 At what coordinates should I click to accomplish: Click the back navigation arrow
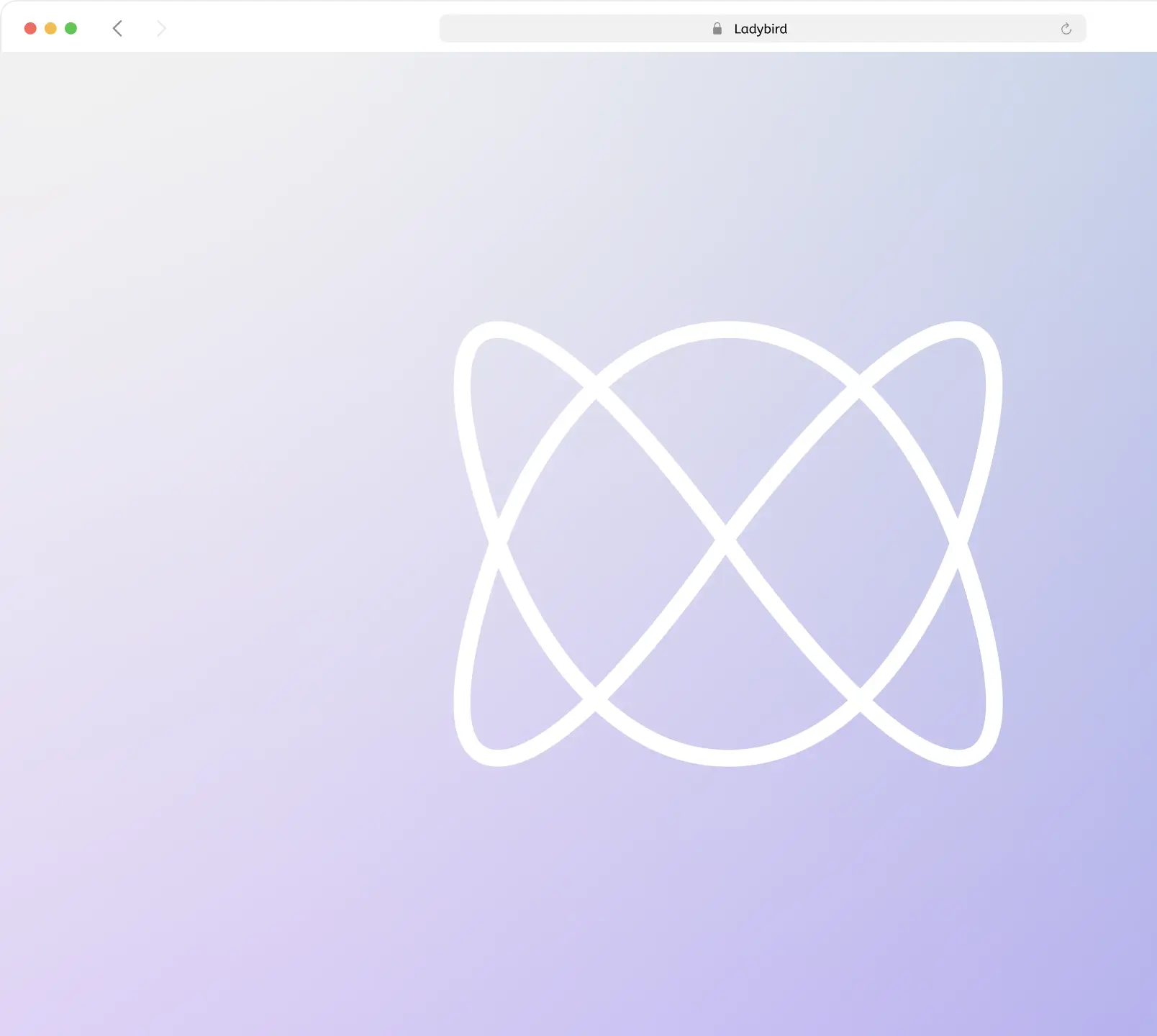(118, 29)
